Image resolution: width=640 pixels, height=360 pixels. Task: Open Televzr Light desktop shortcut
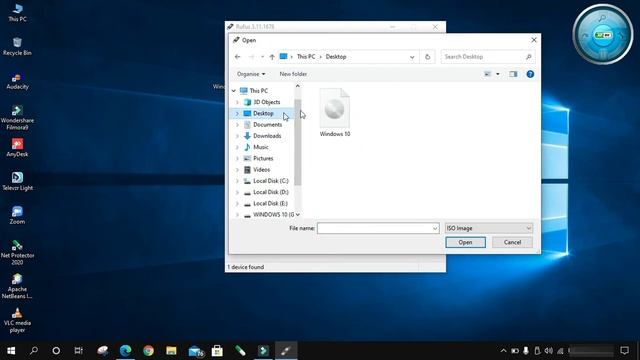click(x=17, y=181)
